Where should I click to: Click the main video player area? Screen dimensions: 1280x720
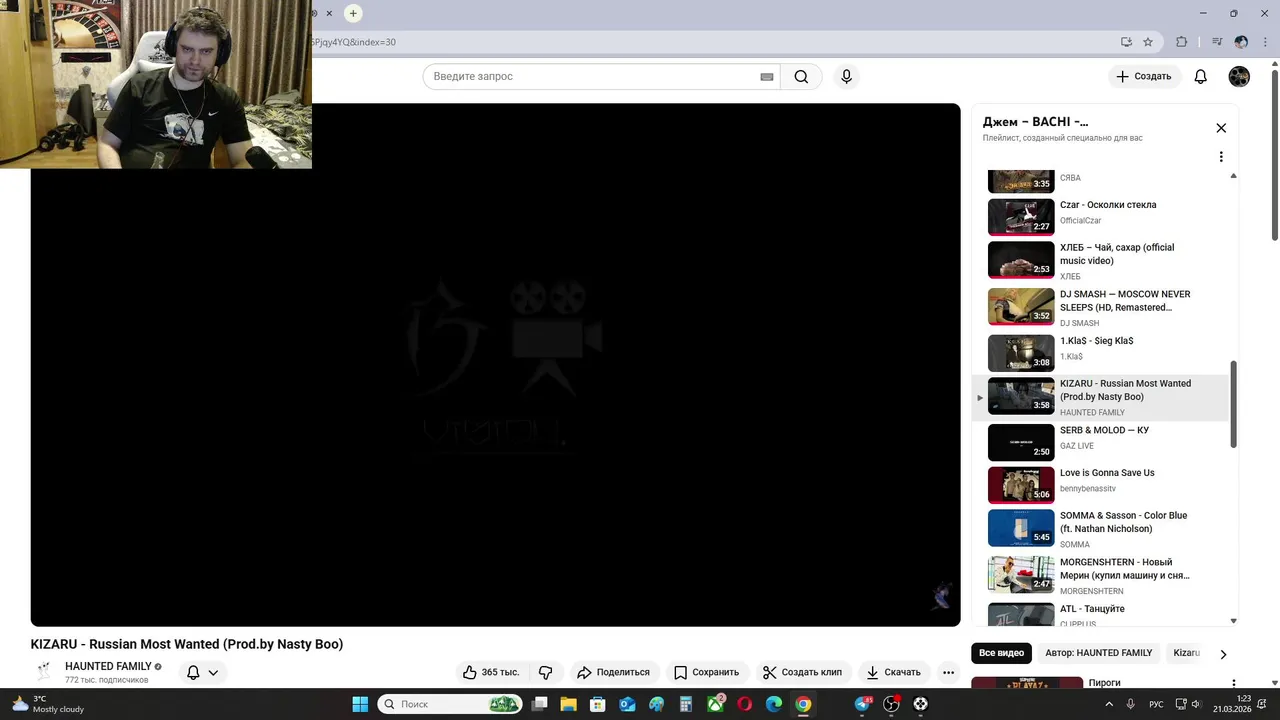click(495, 365)
